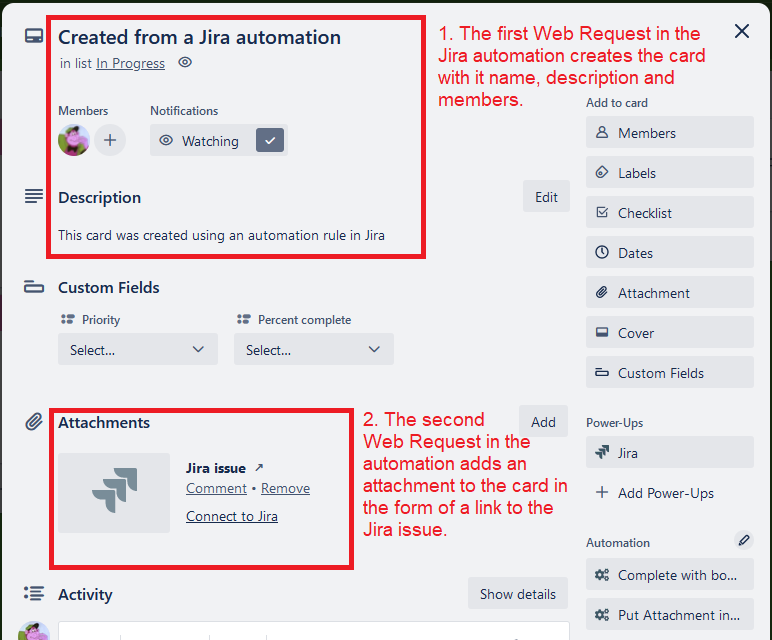
Task: Run the Complete with bo... automation
Action: point(670,574)
